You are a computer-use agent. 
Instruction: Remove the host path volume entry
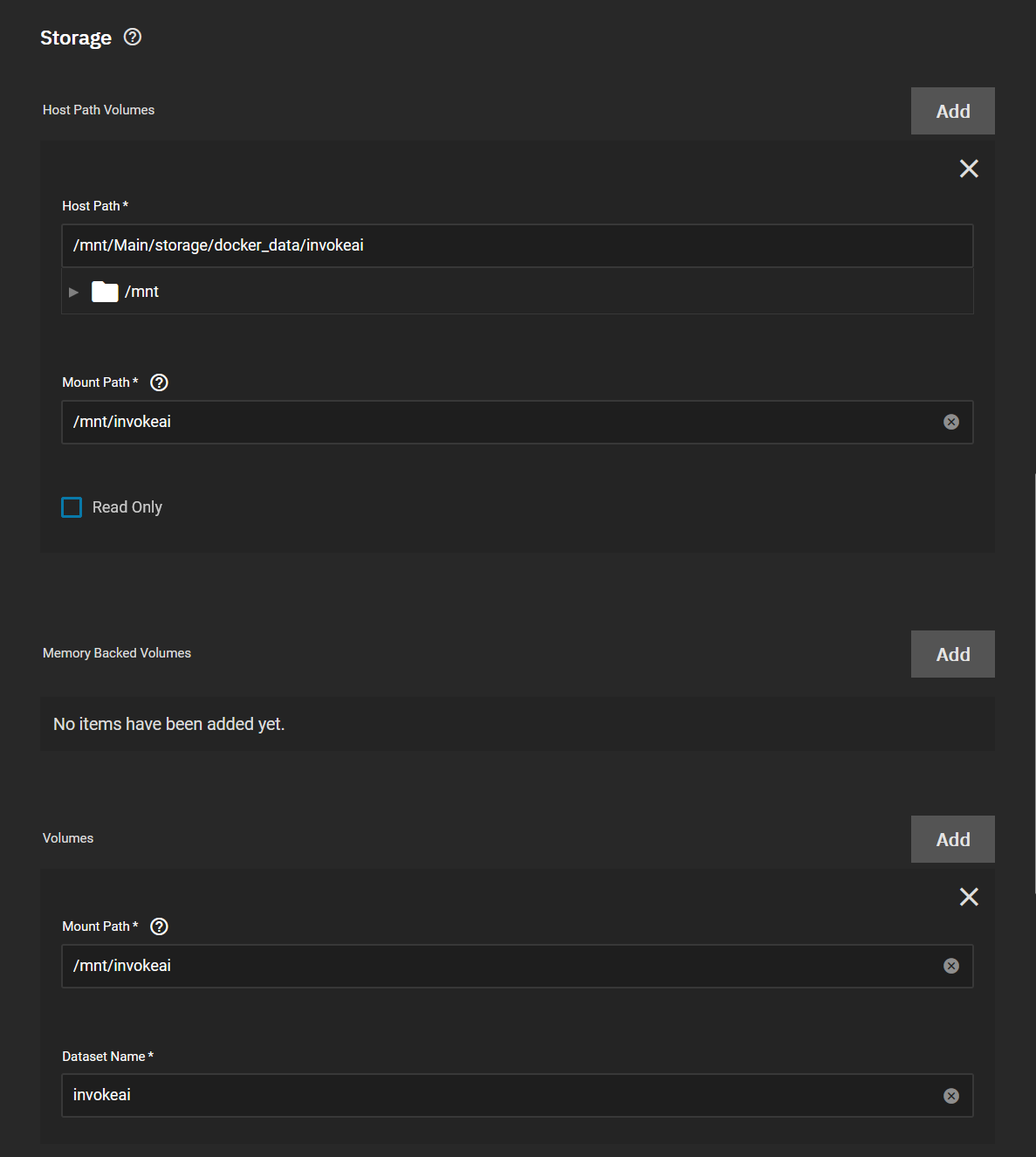coord(969,168)
